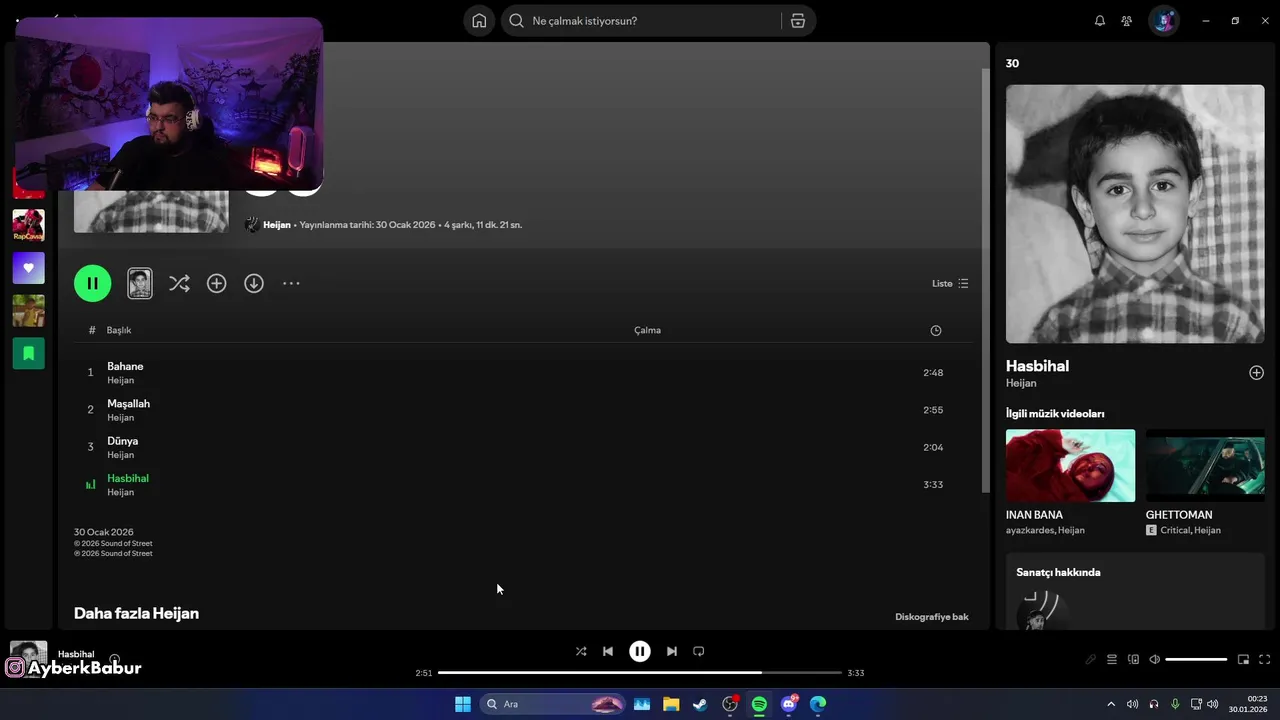Open Heijan artist link under Bahane
This screenshot has width=1280, height=720.
[120, 381]
